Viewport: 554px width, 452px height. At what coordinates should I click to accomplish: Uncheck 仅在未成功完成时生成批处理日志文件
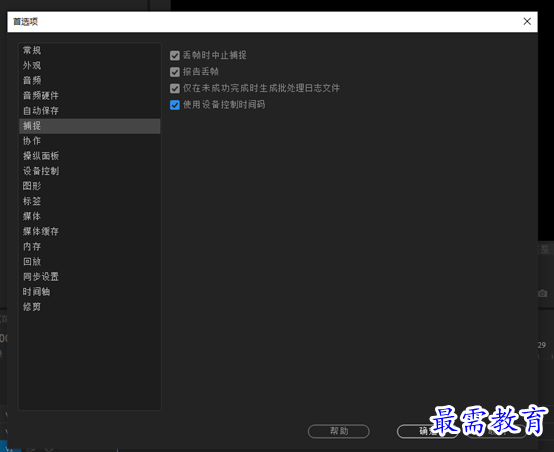[x=175, y=88]
